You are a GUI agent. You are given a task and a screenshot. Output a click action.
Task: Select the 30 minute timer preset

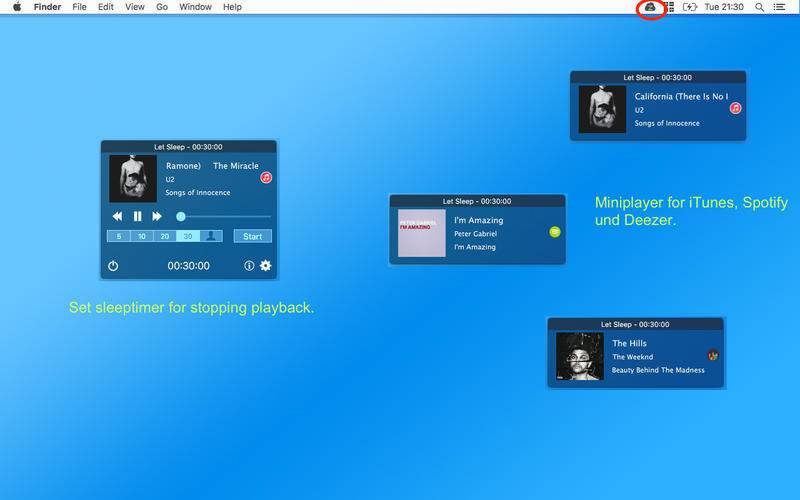pyautogui.click(x=188, y=236)
